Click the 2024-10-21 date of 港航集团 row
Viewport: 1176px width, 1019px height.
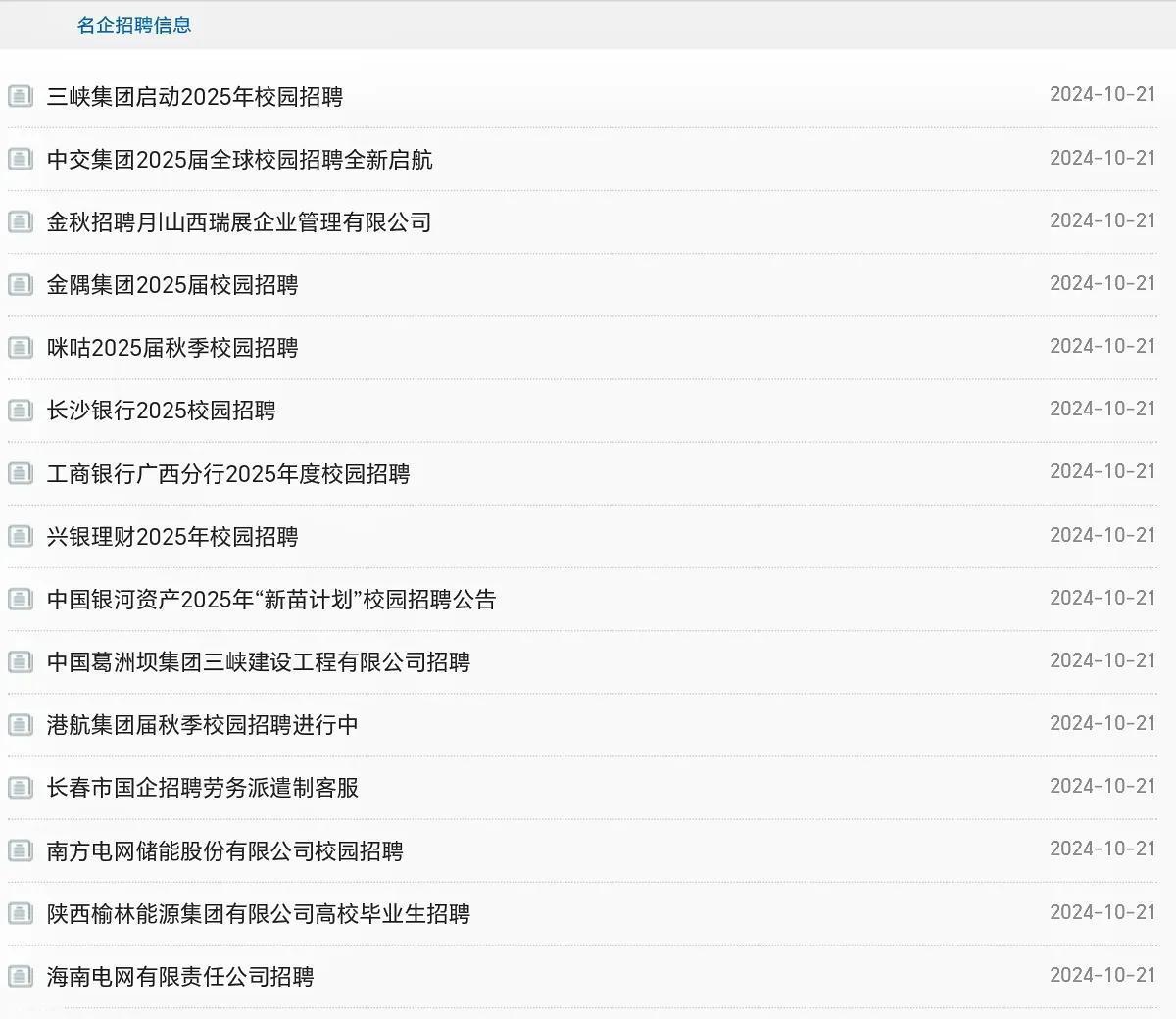click(1102, 722)
